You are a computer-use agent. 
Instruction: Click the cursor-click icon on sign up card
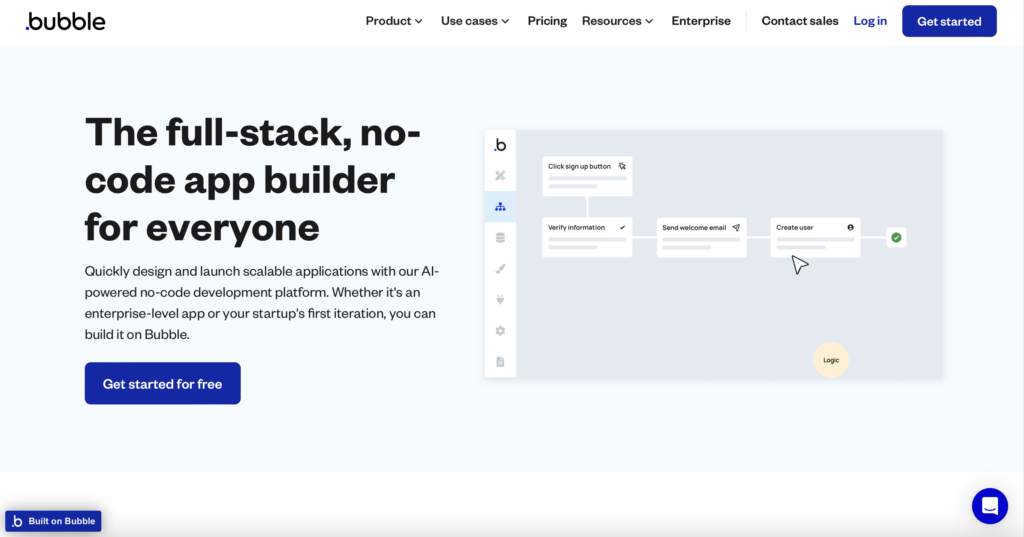tap(622, 167)
